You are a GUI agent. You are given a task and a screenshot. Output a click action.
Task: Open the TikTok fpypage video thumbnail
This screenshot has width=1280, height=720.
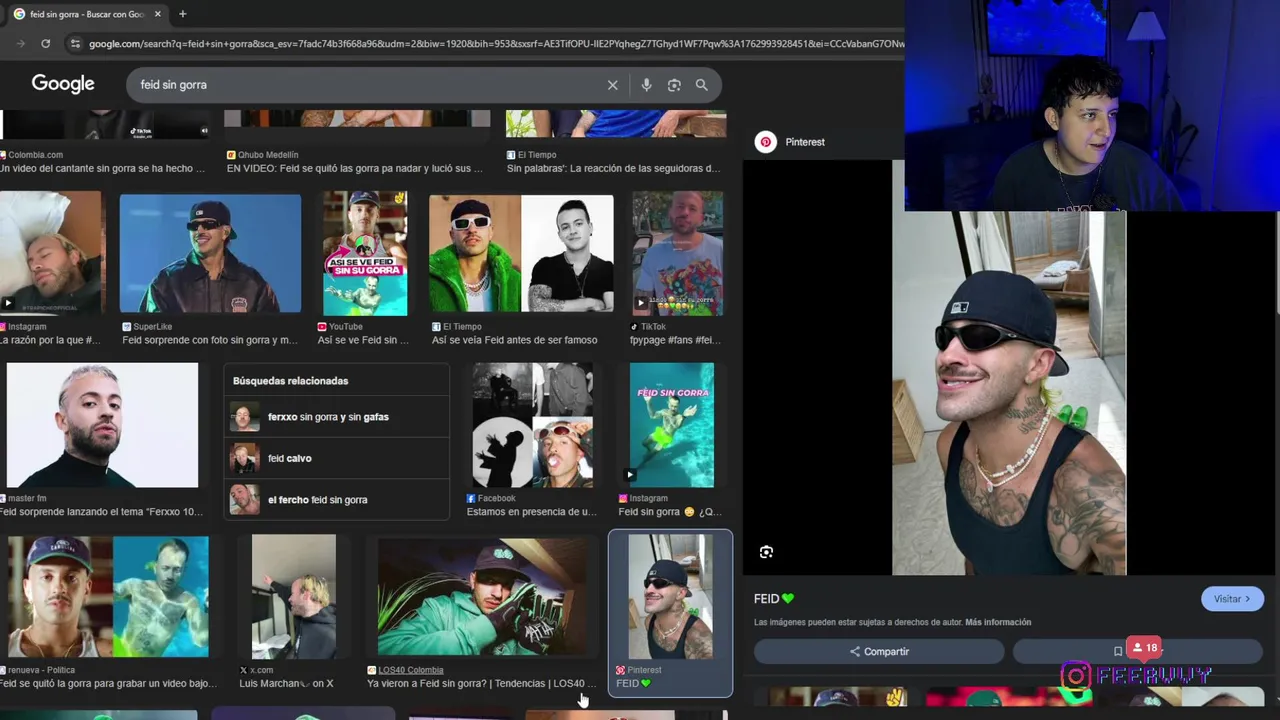678,255
